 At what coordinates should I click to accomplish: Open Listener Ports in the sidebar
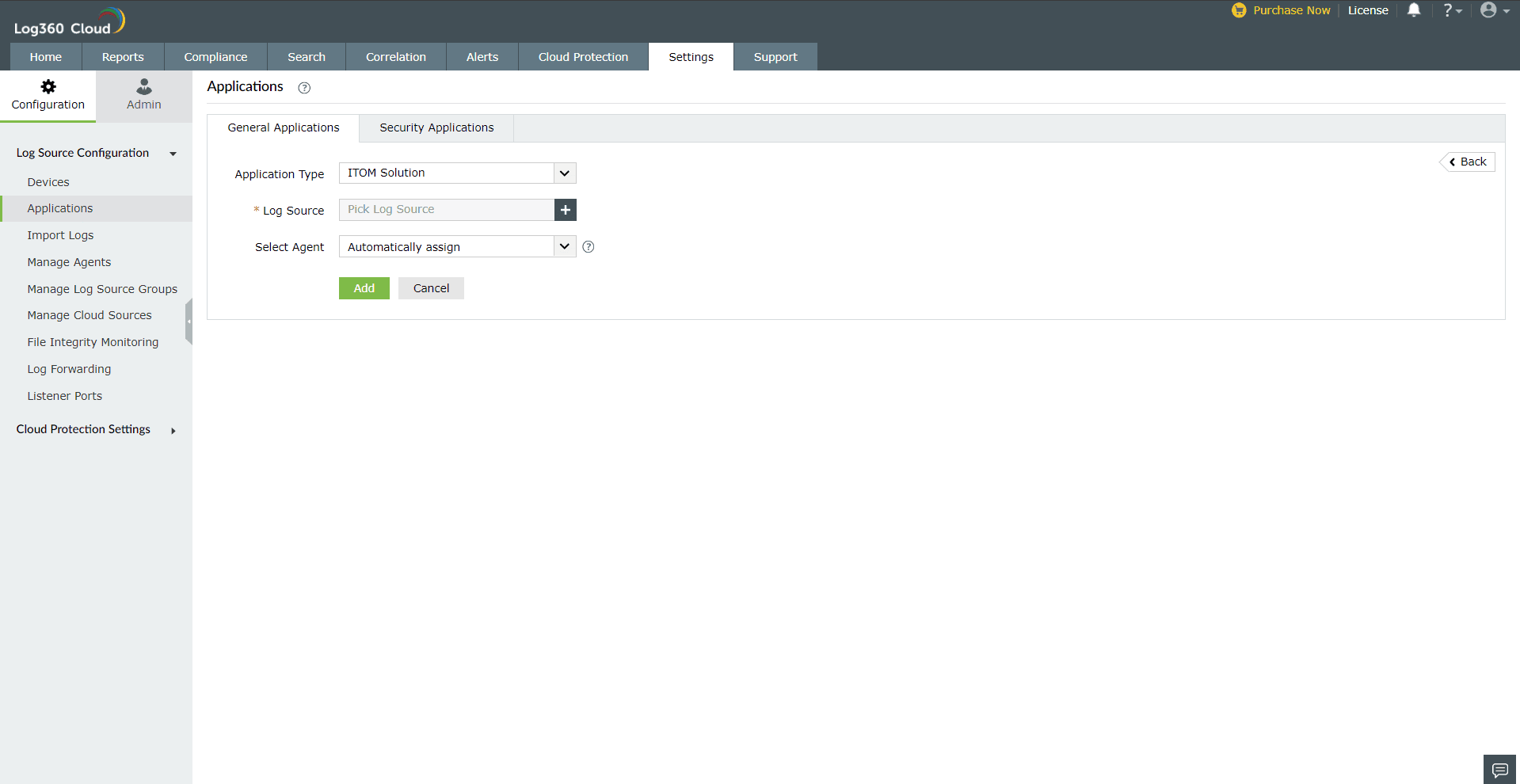[x=64, y=396]
